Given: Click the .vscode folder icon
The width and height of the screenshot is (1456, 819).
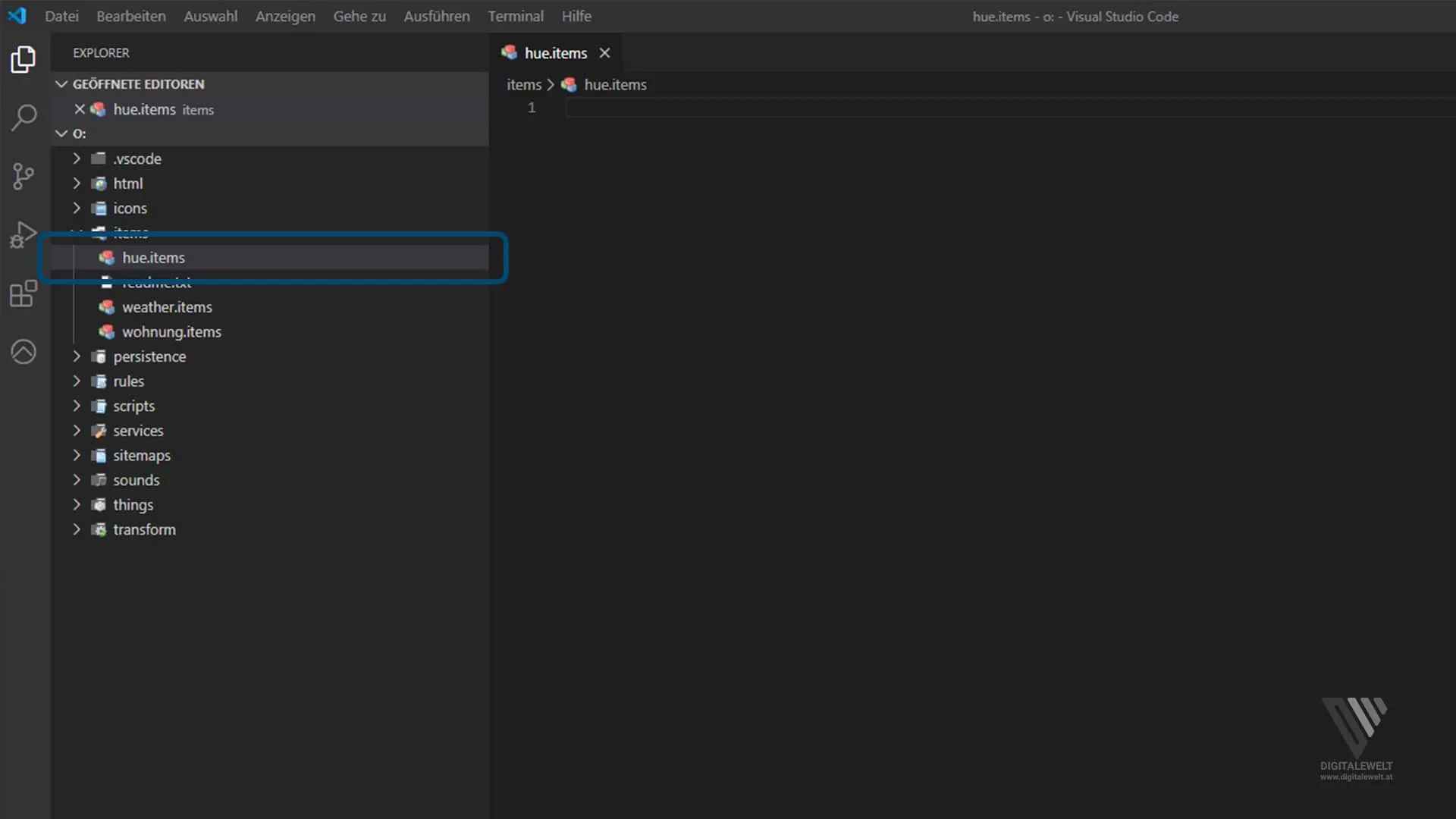Looking at the screenshot, I should [99, 158].
